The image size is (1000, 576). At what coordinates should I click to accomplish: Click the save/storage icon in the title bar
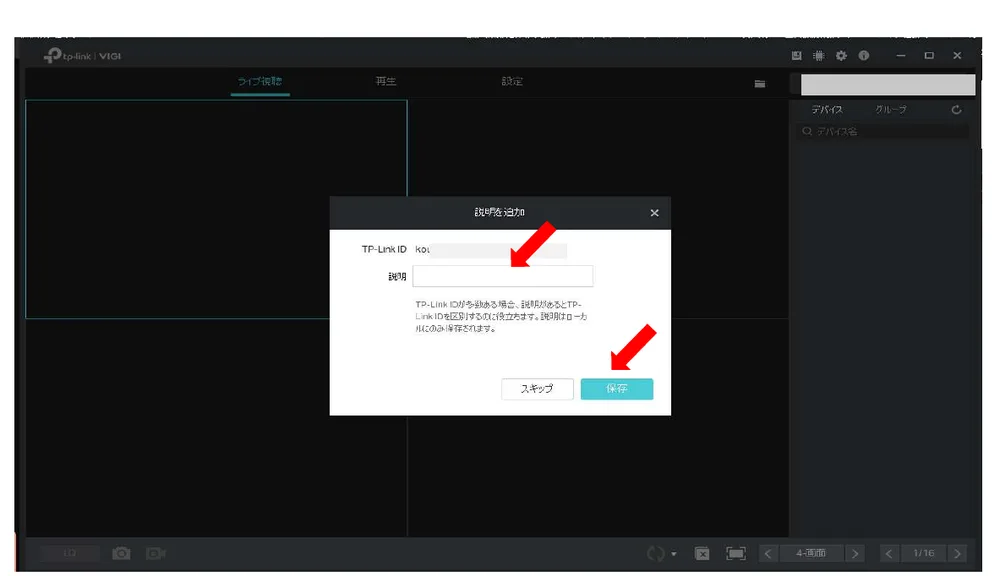click(x=797, y=55)
